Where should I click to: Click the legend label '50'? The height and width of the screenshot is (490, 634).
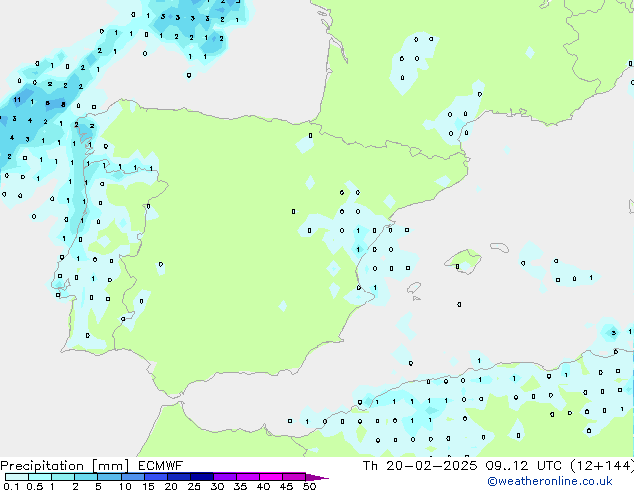(x=309, y=486)
